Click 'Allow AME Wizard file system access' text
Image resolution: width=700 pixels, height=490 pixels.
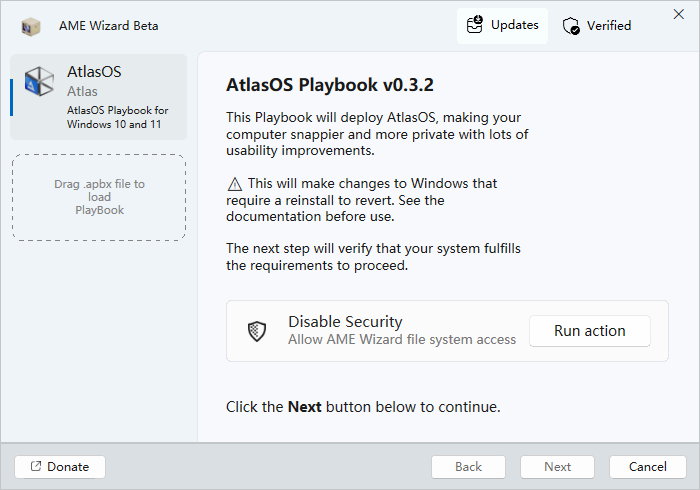point(402,340)
